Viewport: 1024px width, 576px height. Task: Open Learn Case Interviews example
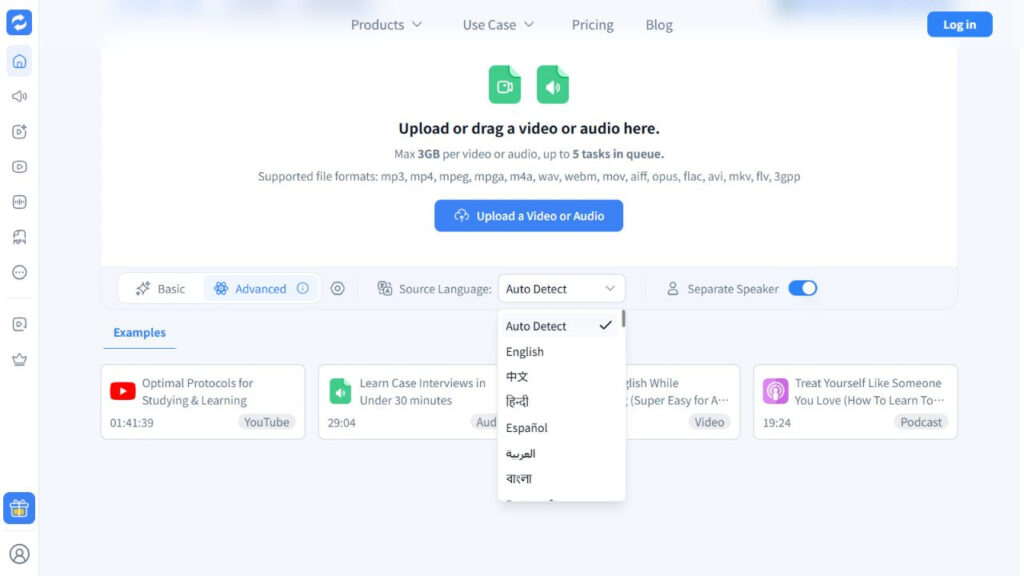point(408,402)
